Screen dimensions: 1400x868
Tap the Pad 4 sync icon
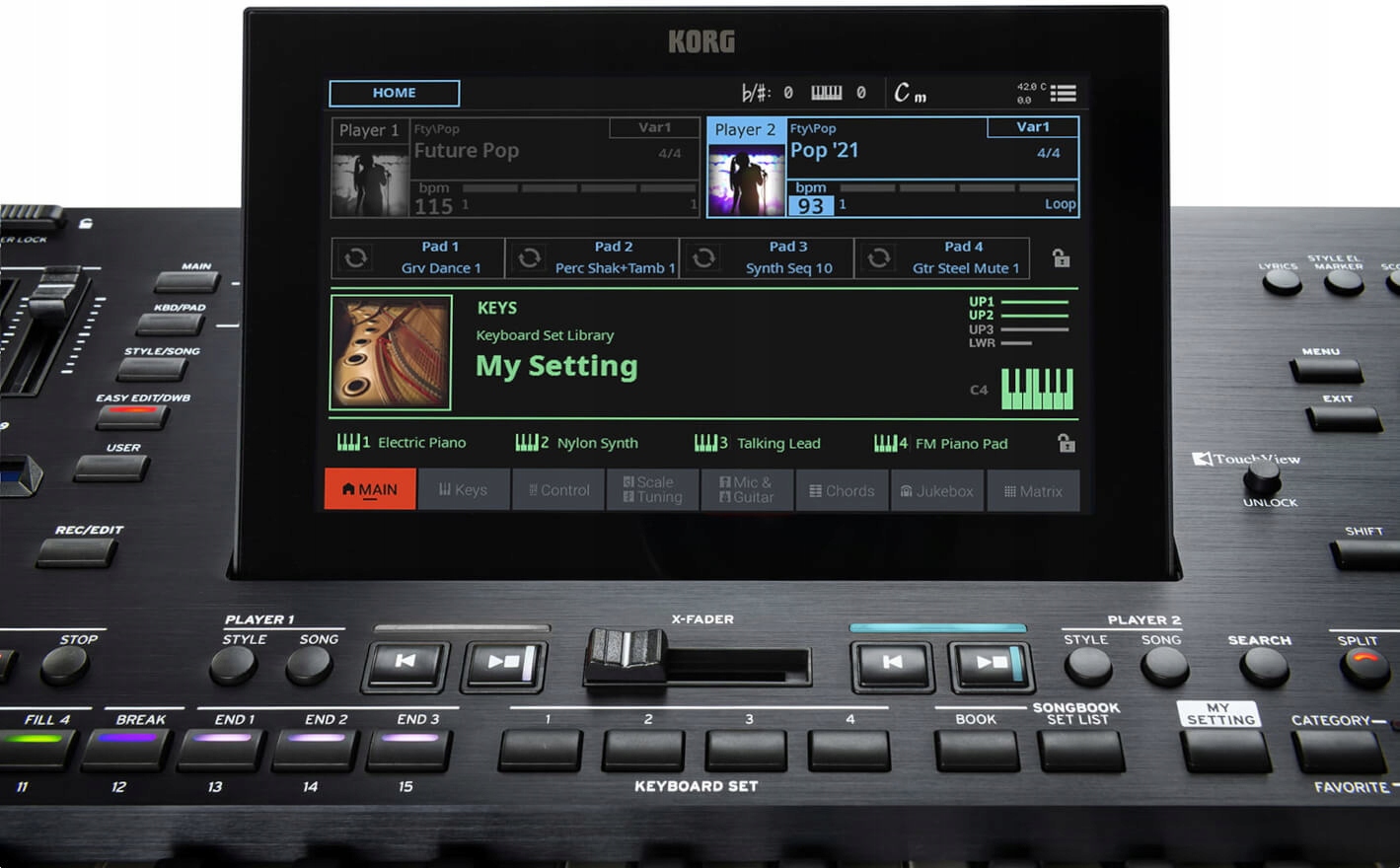point(879,257)
